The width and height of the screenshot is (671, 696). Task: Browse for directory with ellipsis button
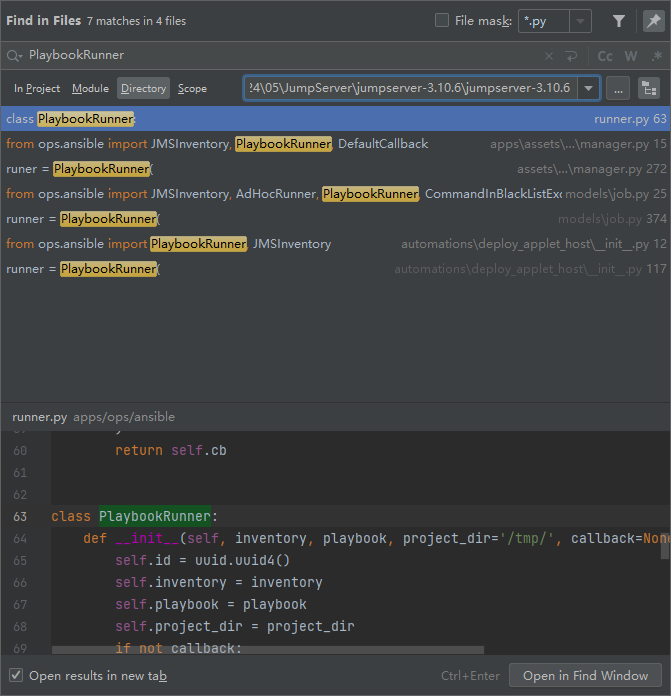(x=618, y=89)
